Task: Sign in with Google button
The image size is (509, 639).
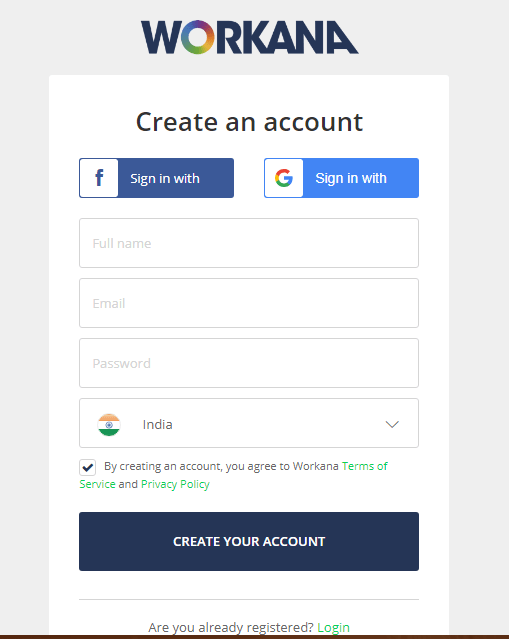Action: click(342, 178)
